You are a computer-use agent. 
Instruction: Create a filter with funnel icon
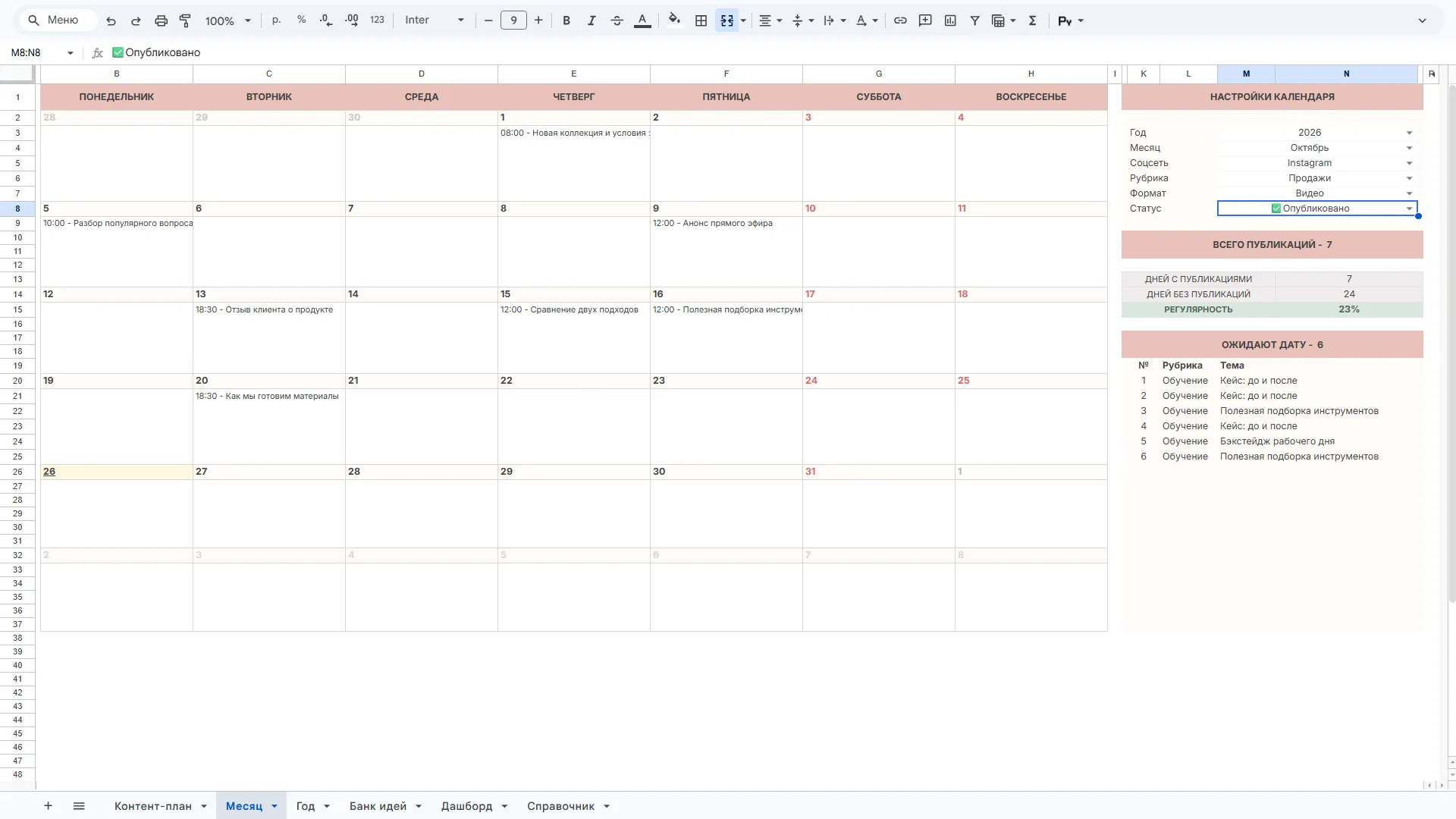point(975,20)
